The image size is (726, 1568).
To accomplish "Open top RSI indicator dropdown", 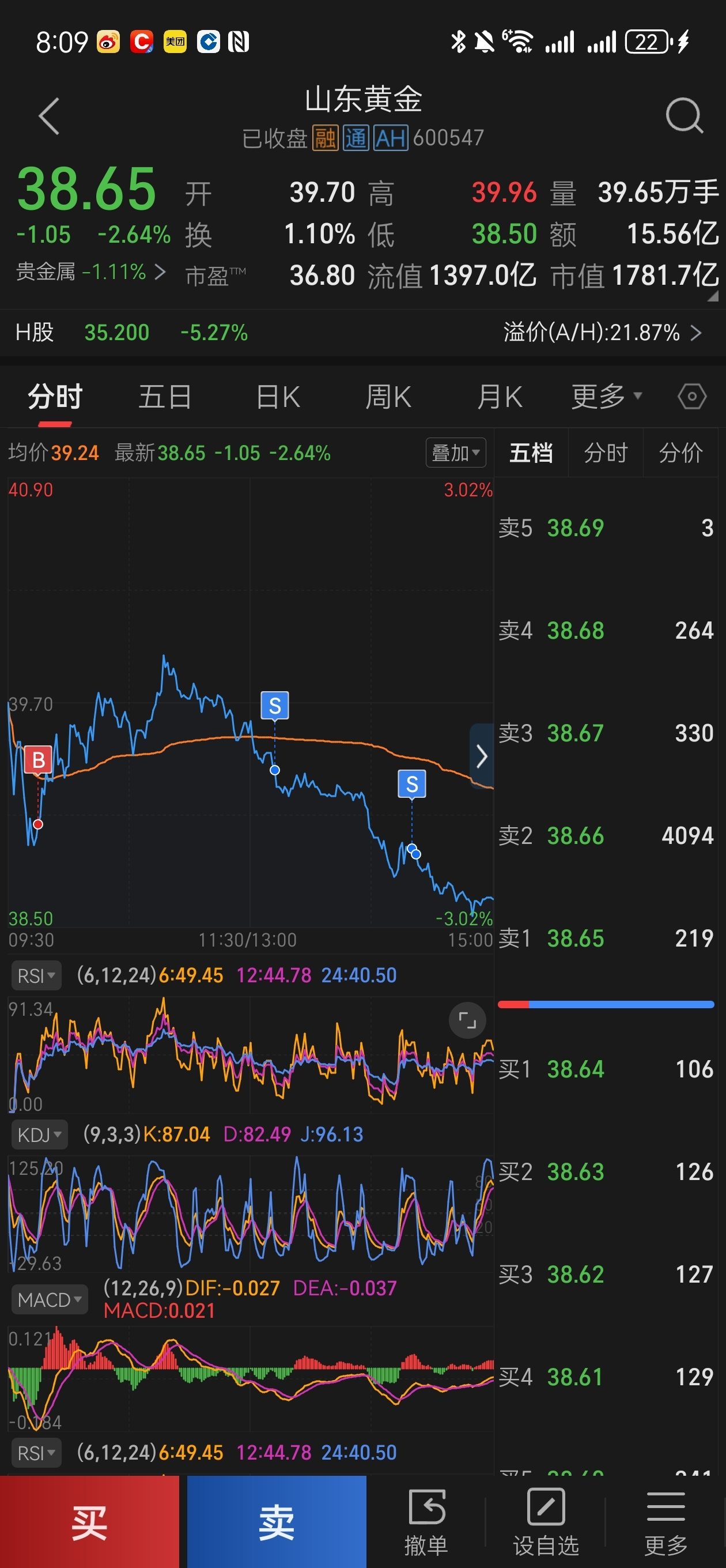I will coord(36,976).
